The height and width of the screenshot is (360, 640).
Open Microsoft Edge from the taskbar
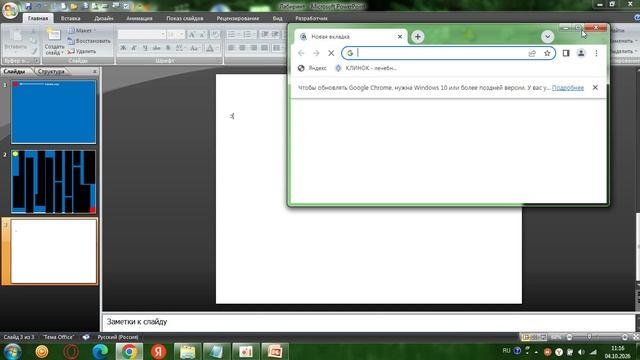(100, 351)
